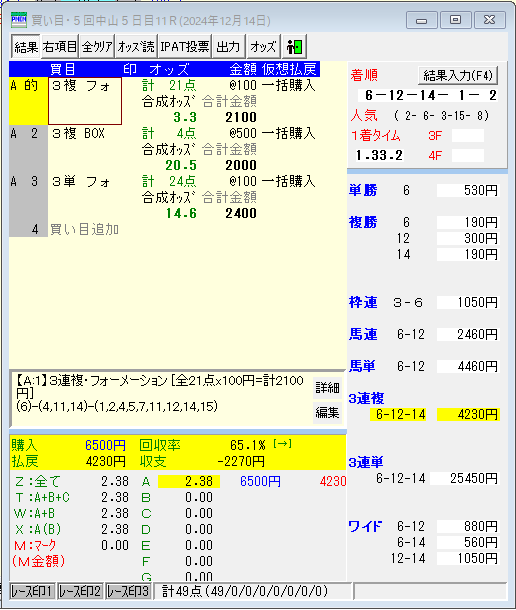Click the 単勝 payout 530円

(x=468, y=190)
